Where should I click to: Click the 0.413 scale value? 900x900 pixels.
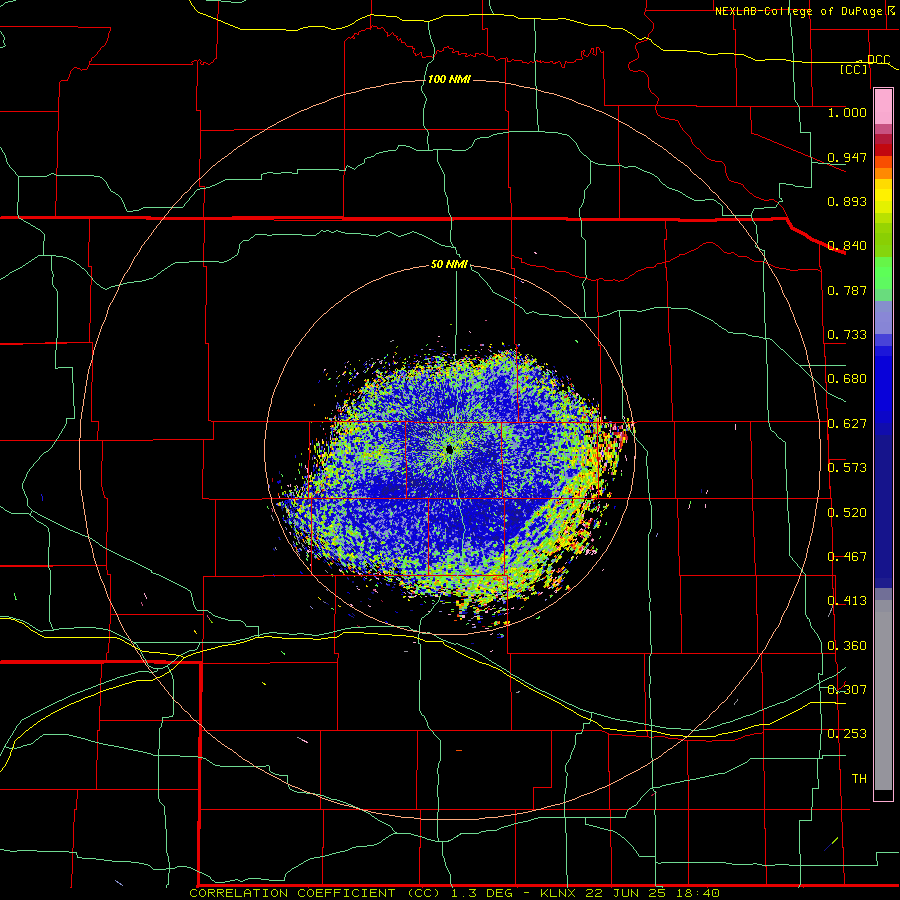click(847, 601)
